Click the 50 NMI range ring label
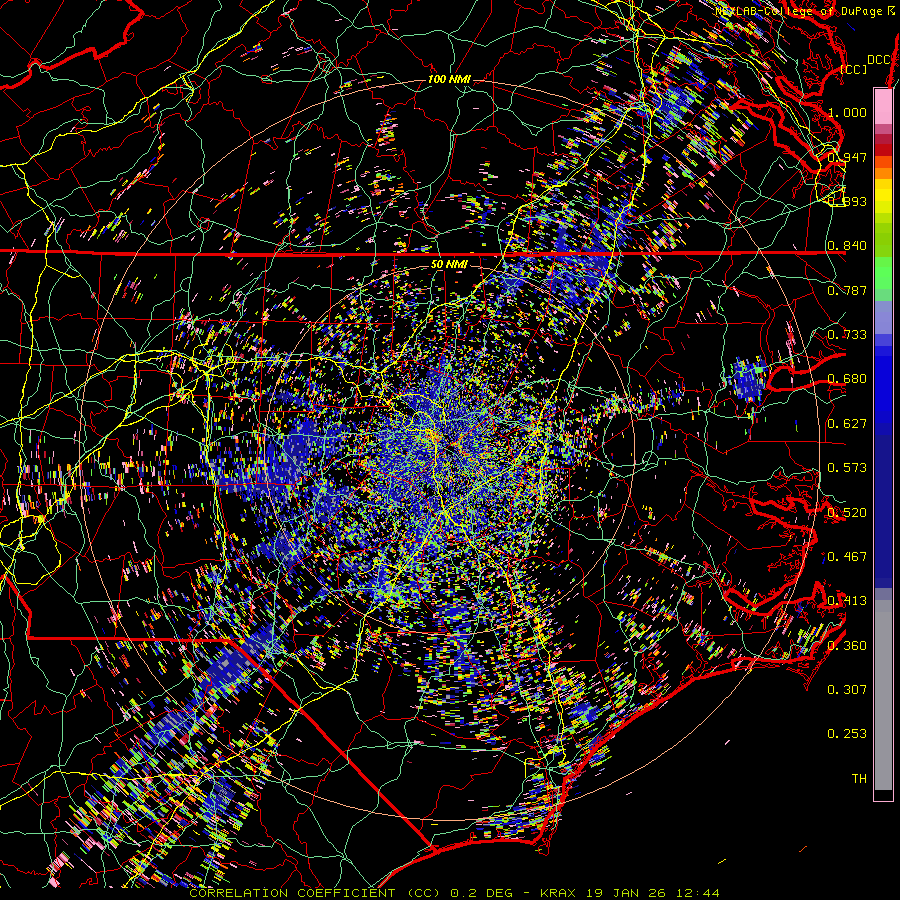Viewport: 900px width, 900px height. [449, 264]
